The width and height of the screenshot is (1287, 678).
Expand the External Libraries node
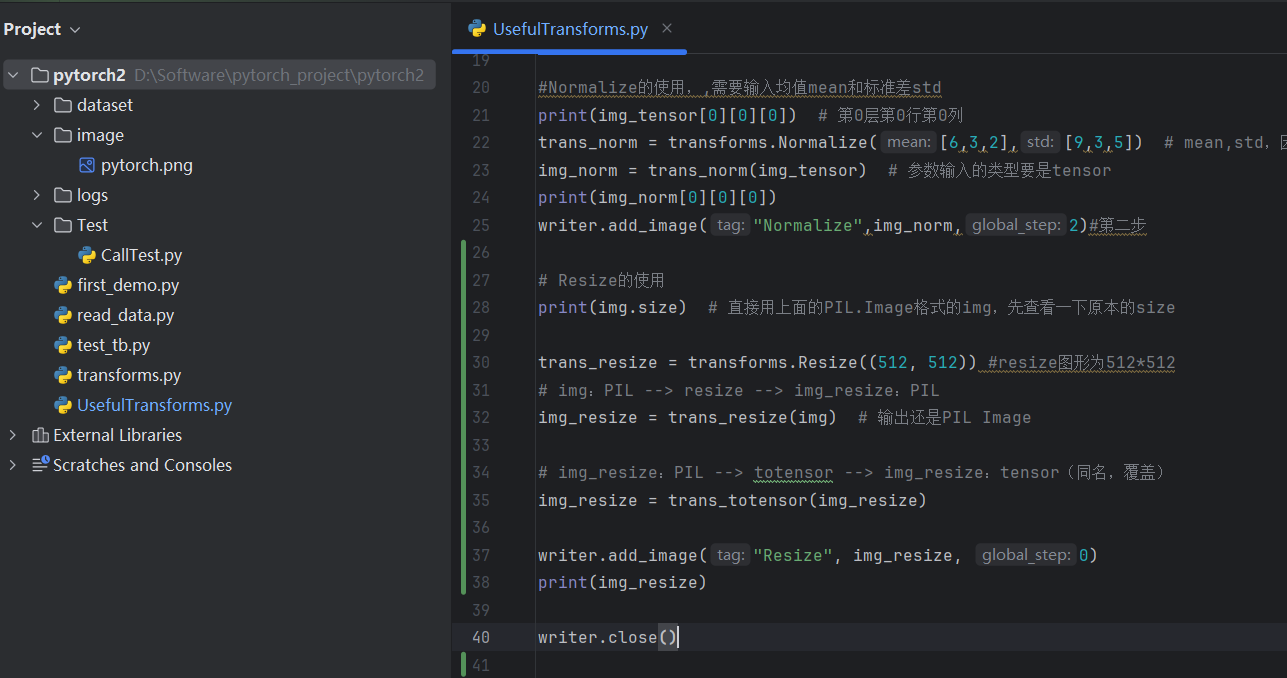pyautogui.click(x=13, y=435)
